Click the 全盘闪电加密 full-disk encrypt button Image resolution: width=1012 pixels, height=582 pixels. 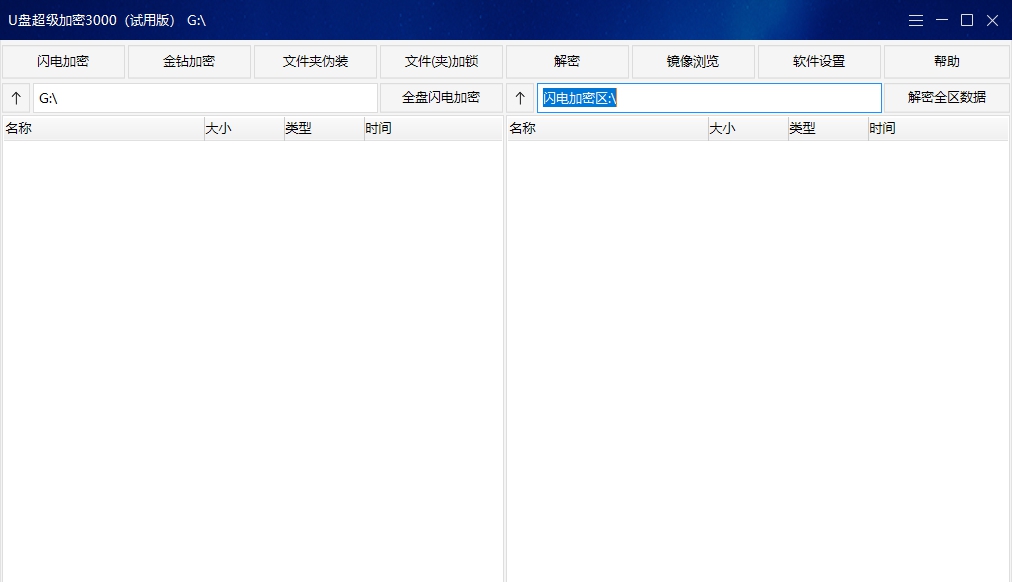(x=441, y=97)
